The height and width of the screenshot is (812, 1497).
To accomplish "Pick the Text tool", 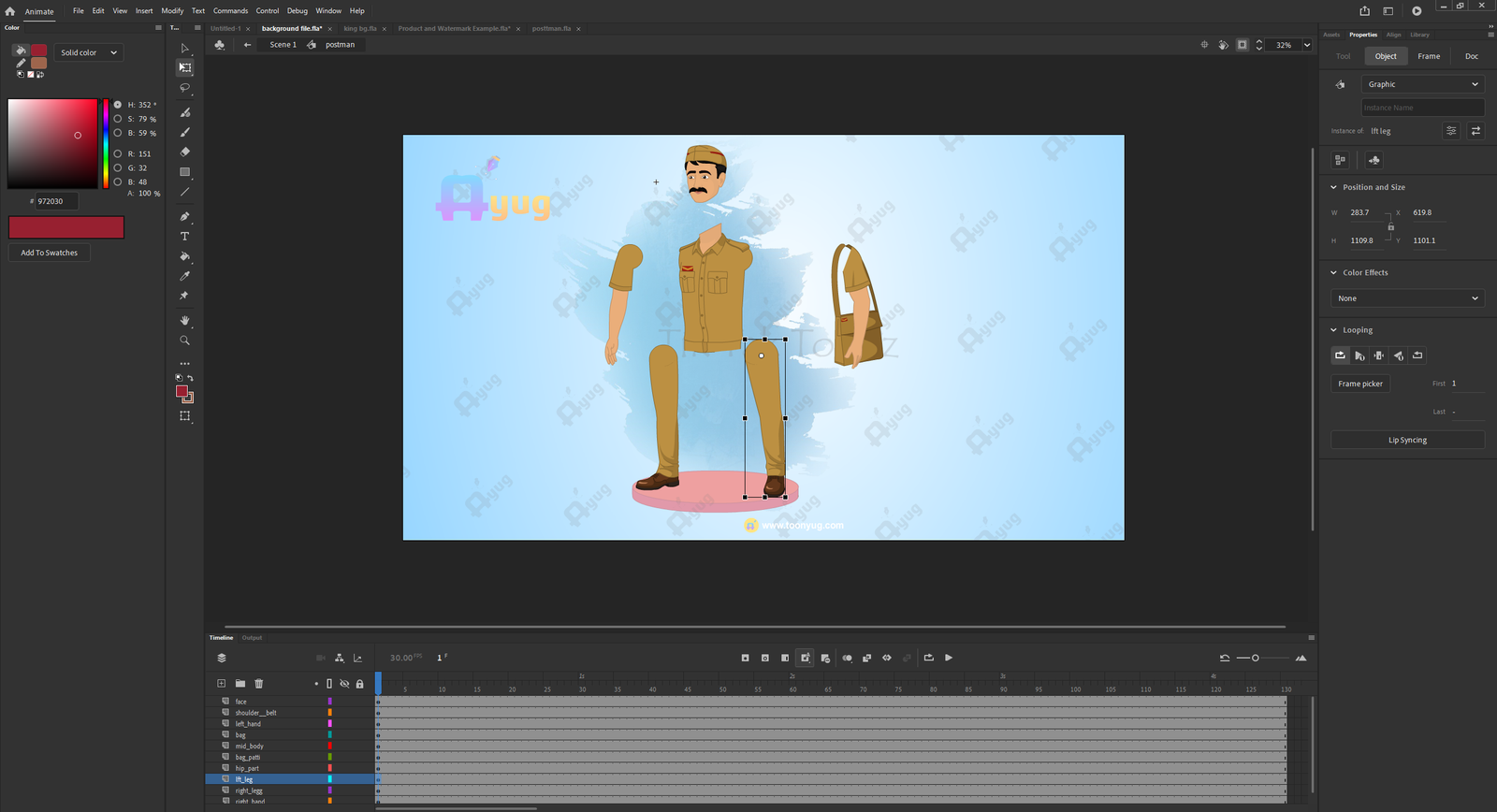I will [x=184, y=237].
